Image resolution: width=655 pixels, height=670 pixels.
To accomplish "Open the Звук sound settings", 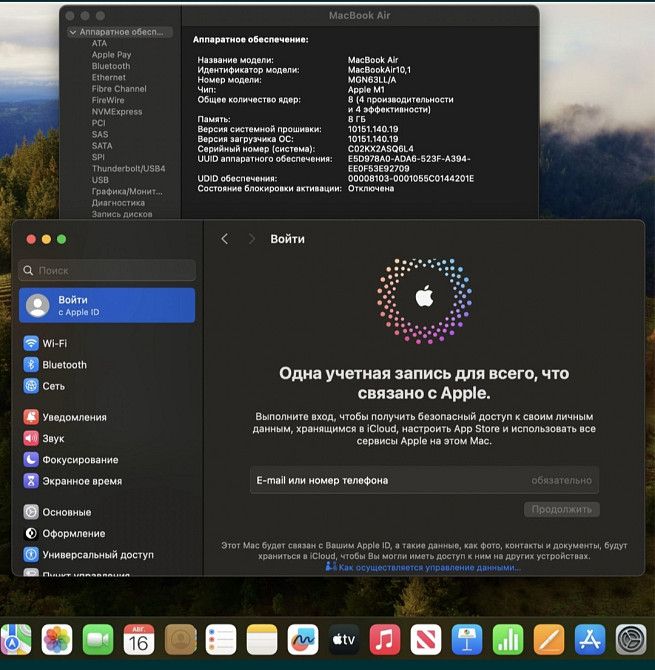I will point(44,438).
